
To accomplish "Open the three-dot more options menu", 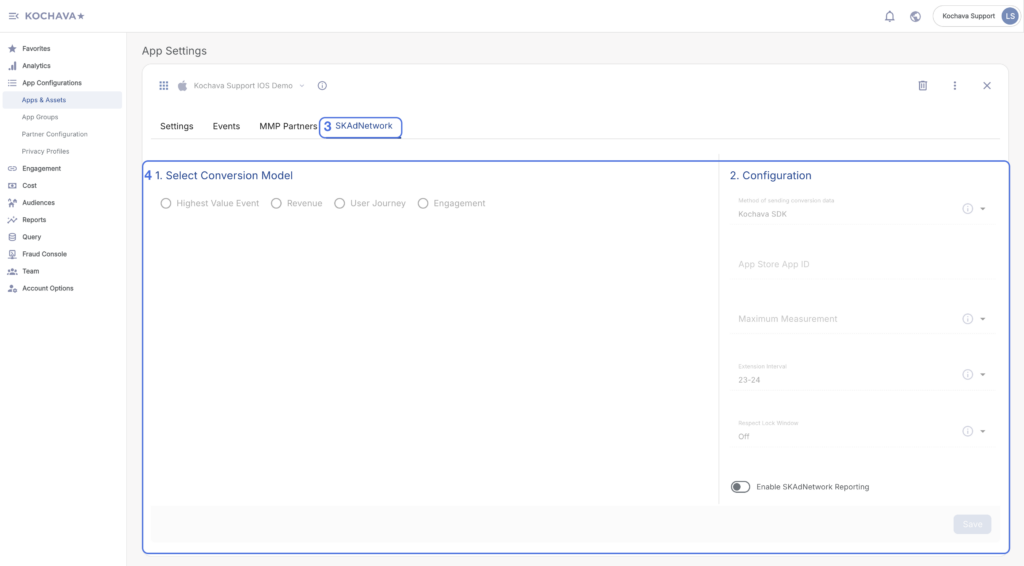I will point(954,86).
